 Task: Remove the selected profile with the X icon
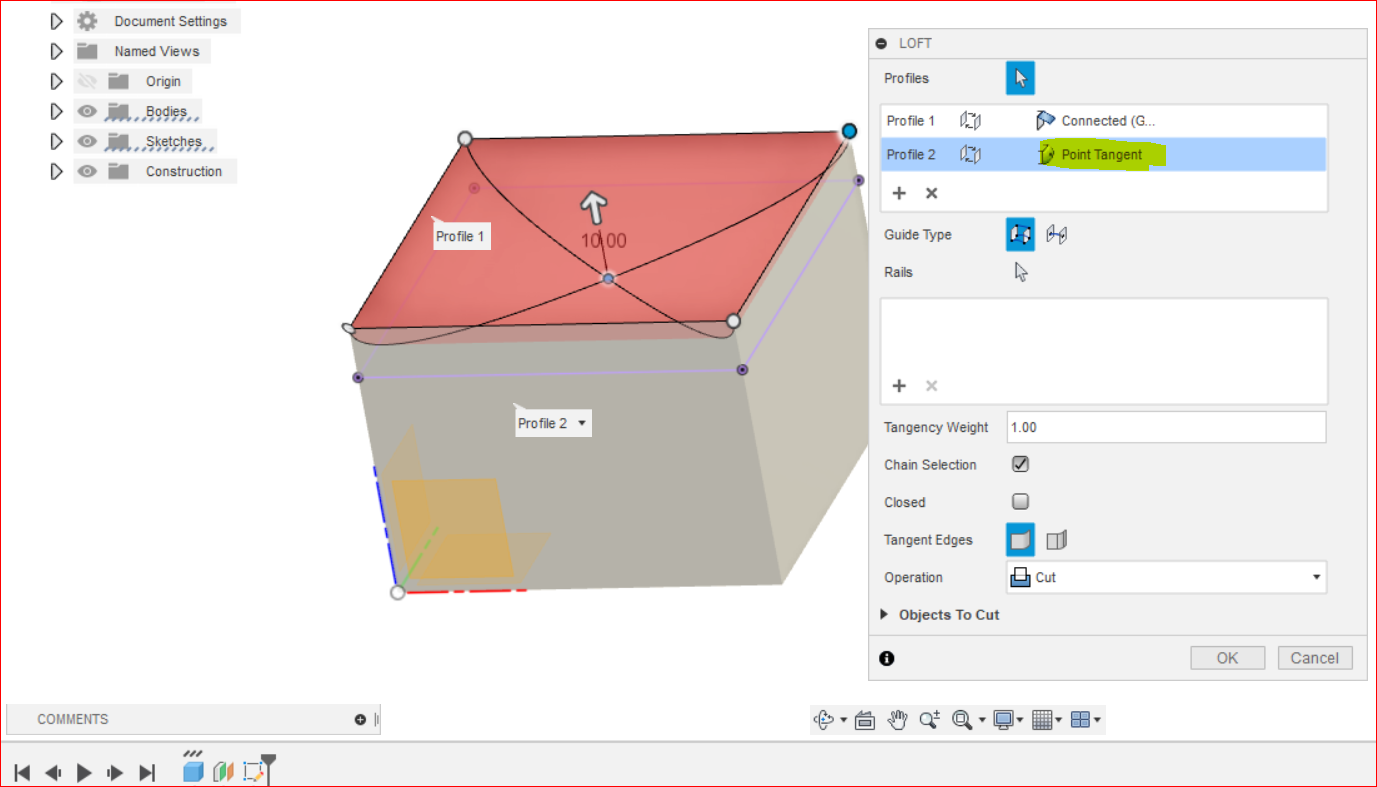pos(931,193)
